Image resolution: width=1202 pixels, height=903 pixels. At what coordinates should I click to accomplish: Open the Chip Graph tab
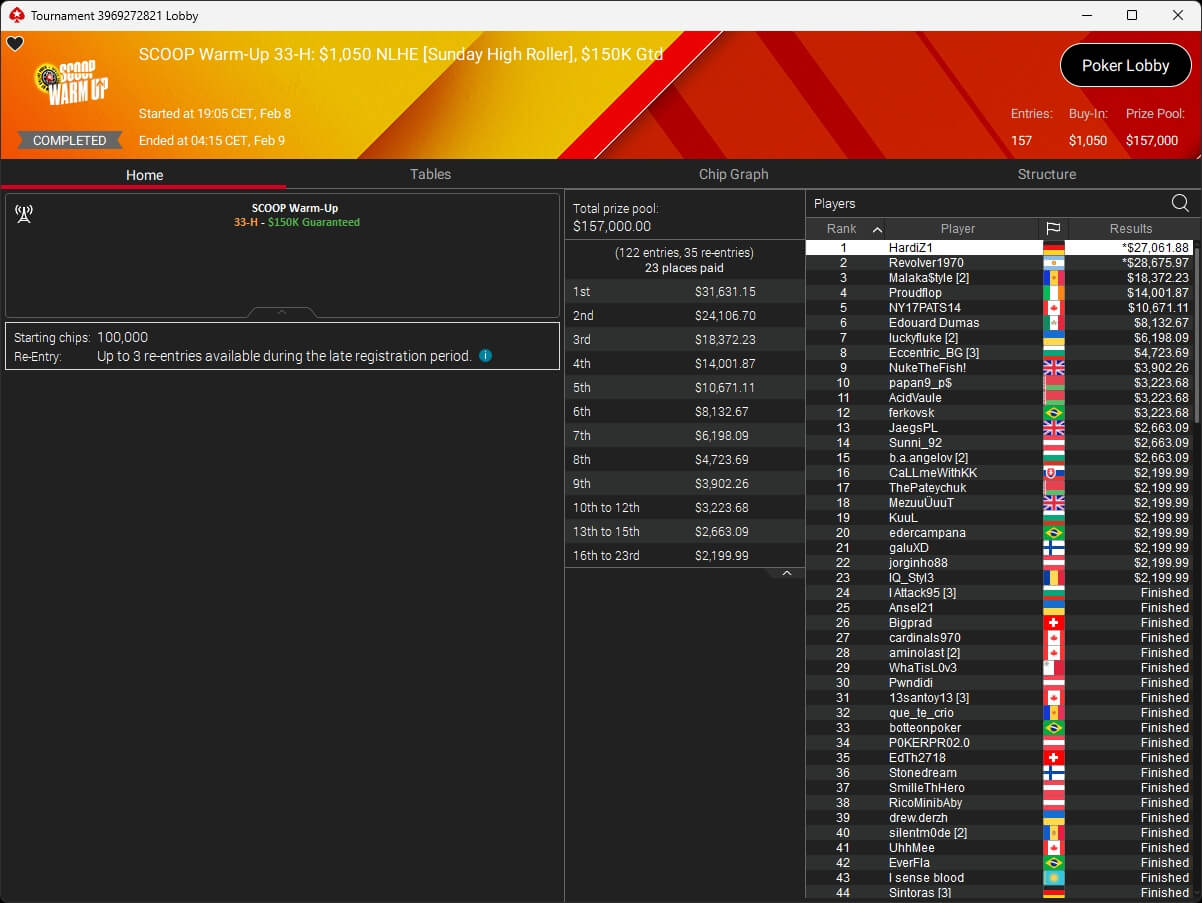[733, 174]
